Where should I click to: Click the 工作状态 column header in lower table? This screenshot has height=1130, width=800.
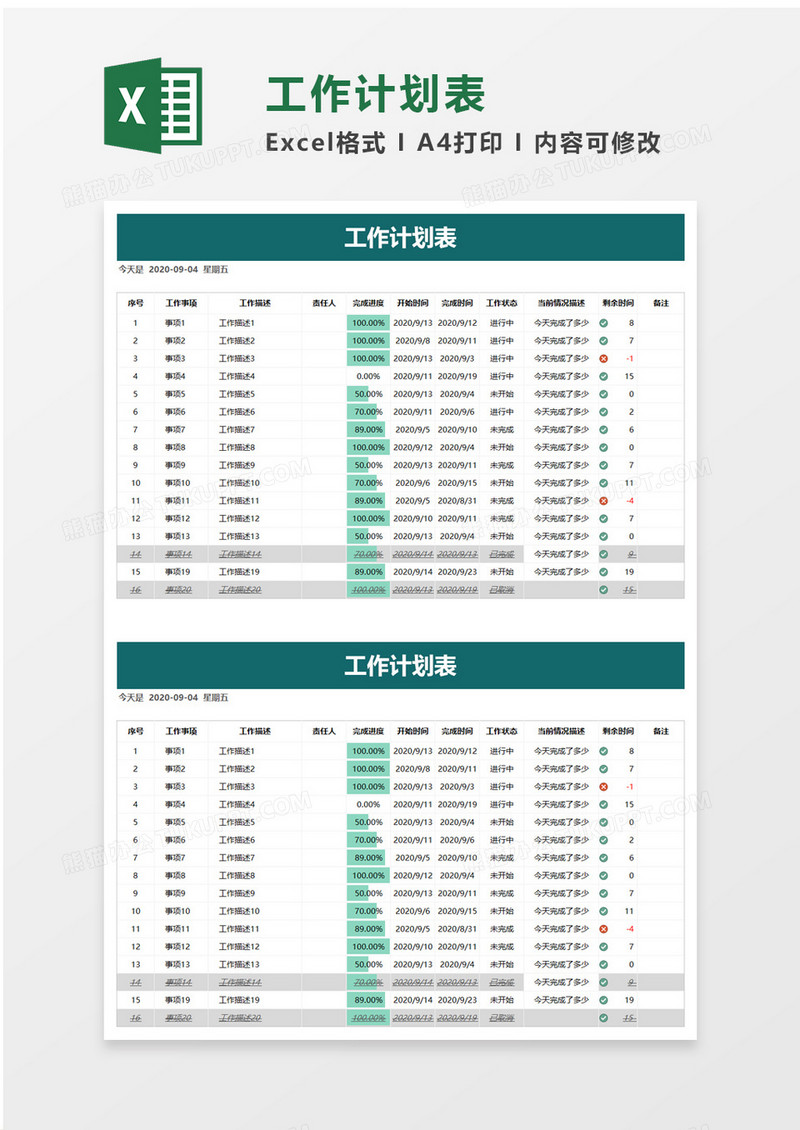[502, 731]
